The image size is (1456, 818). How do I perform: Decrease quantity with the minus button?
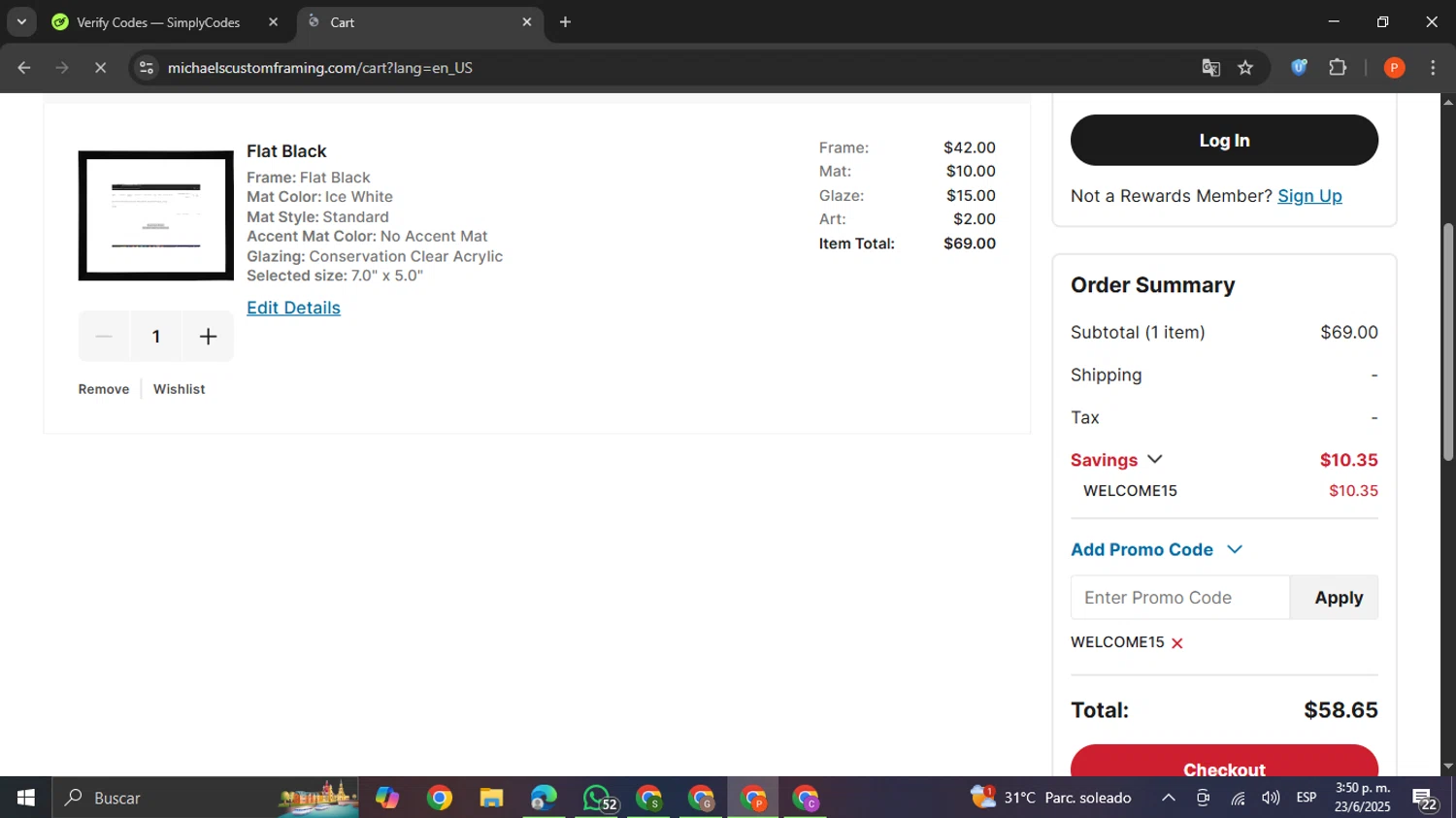click(104, 337)
